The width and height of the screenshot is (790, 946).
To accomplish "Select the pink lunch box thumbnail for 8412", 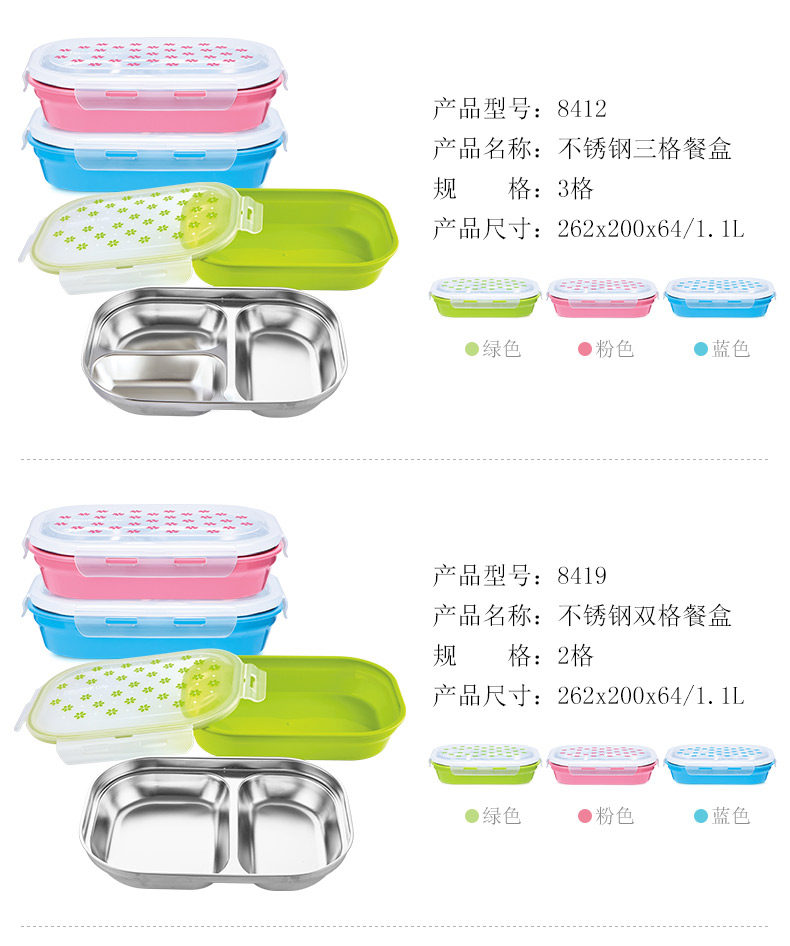I will pyautogui.click(x=602, y=297).
